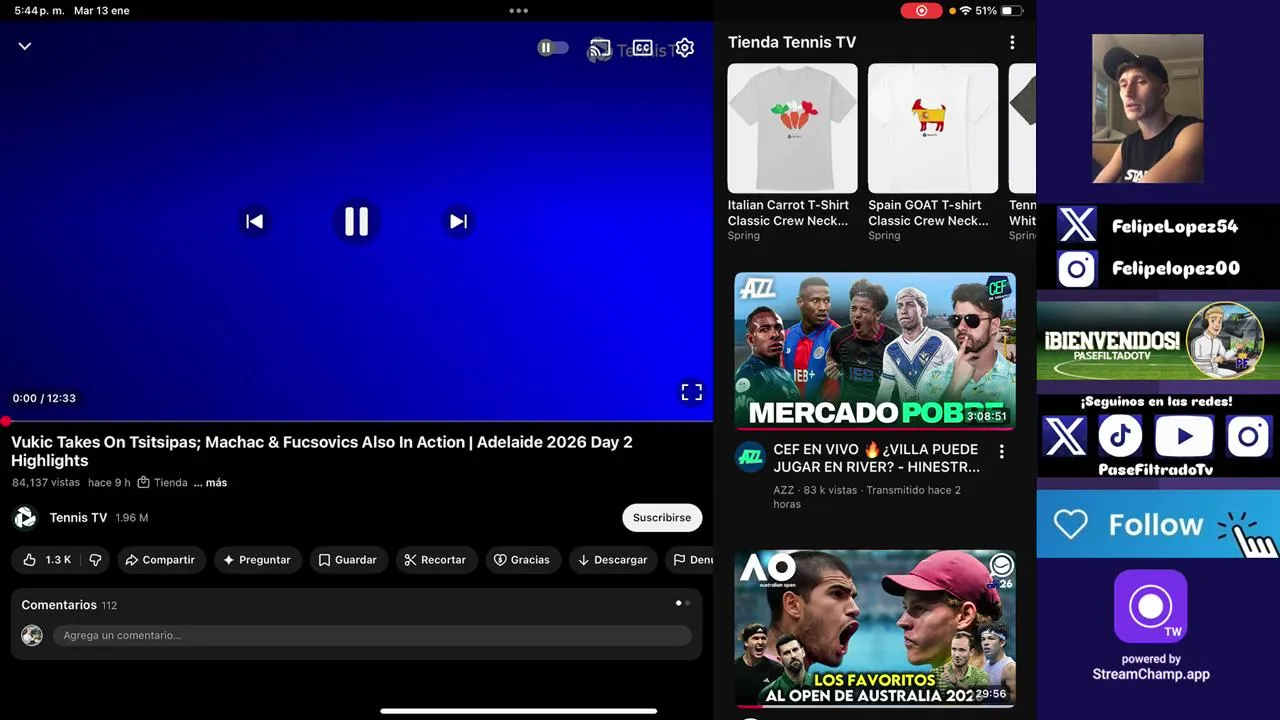The image size is (1280, 720).
Task: Click the Instagram icon above PaseFiltradoTv
Action: tap(1248, 437)
